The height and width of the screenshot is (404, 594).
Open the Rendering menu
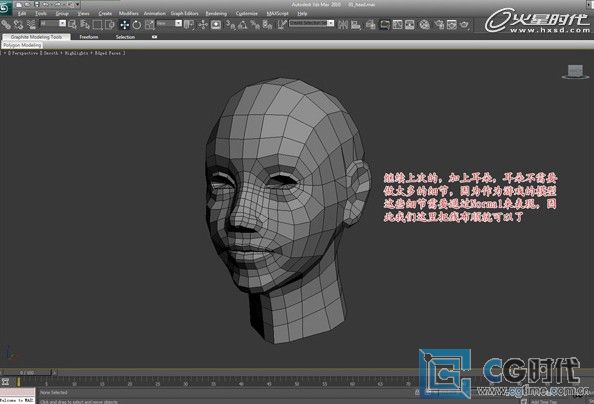point(216,14)
